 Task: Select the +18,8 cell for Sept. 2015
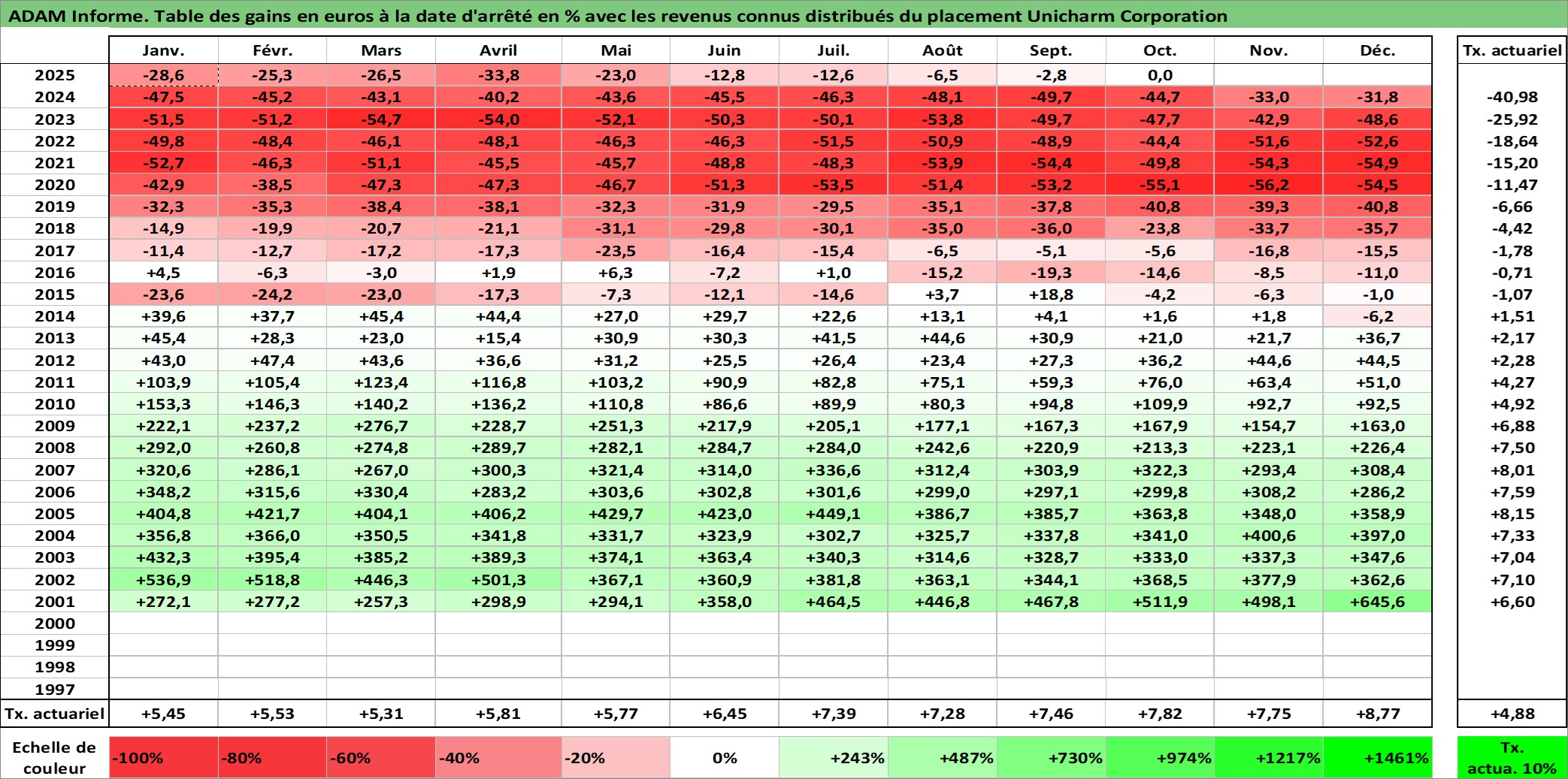[x=1051, y=294]
